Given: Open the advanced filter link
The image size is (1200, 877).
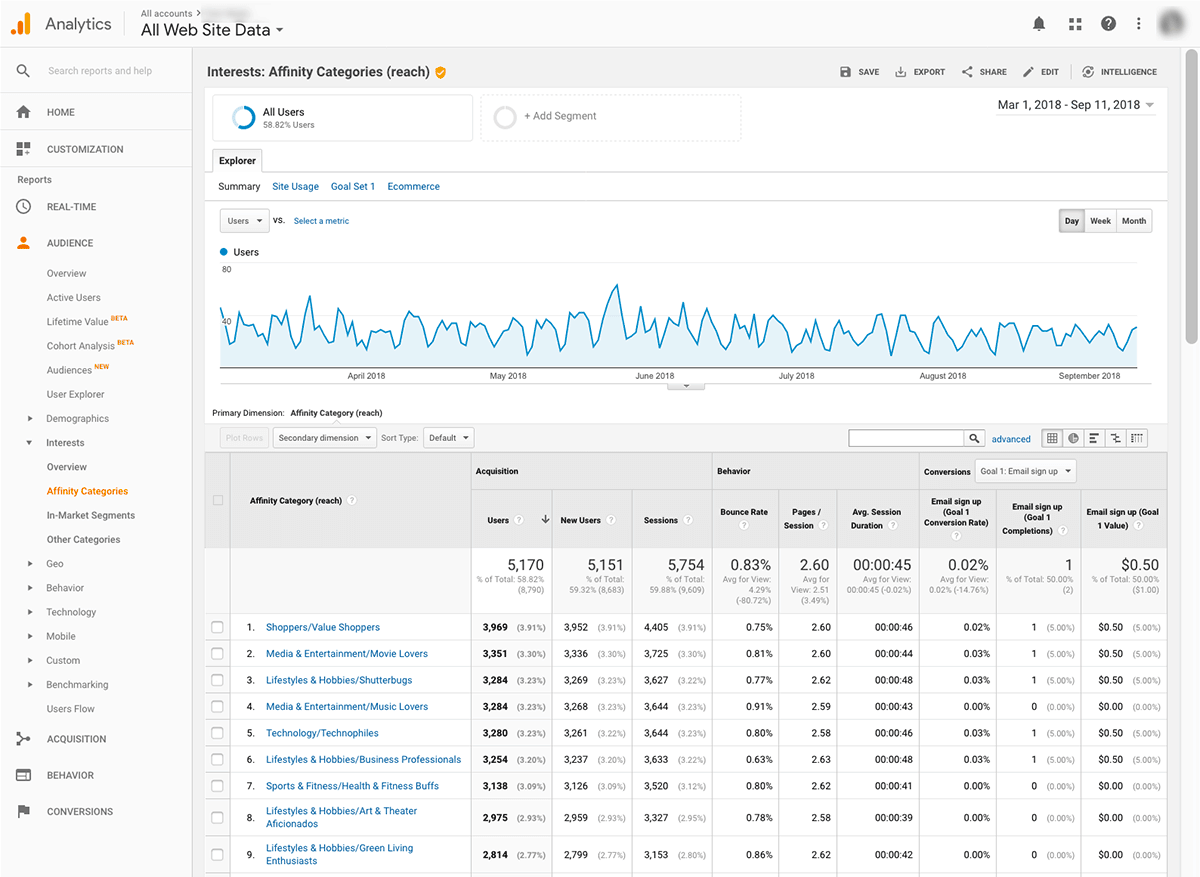Looking at the screenshot, I should point(1011,439).
